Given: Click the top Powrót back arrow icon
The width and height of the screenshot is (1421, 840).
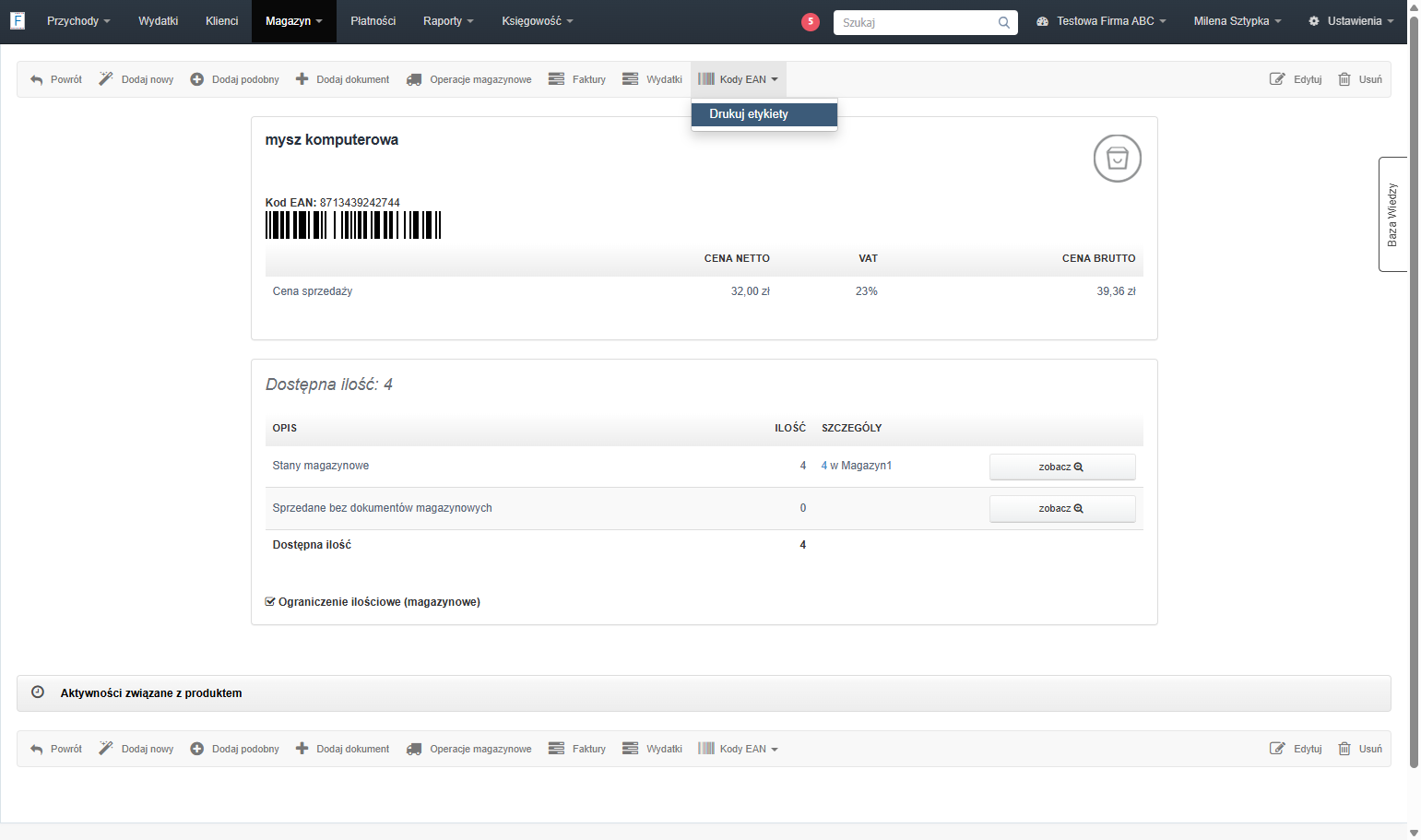Looking at the screenshot, I should pos(37,79).
